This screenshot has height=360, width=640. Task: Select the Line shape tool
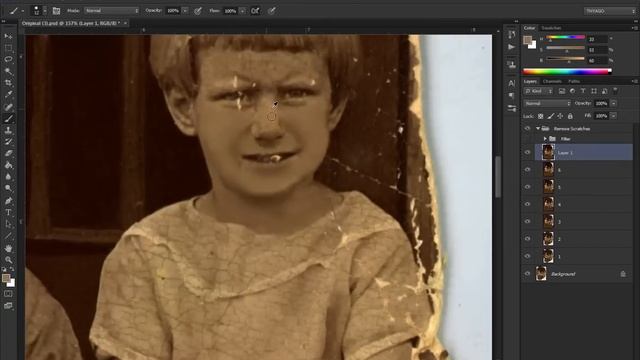click(x=8, y=236)
